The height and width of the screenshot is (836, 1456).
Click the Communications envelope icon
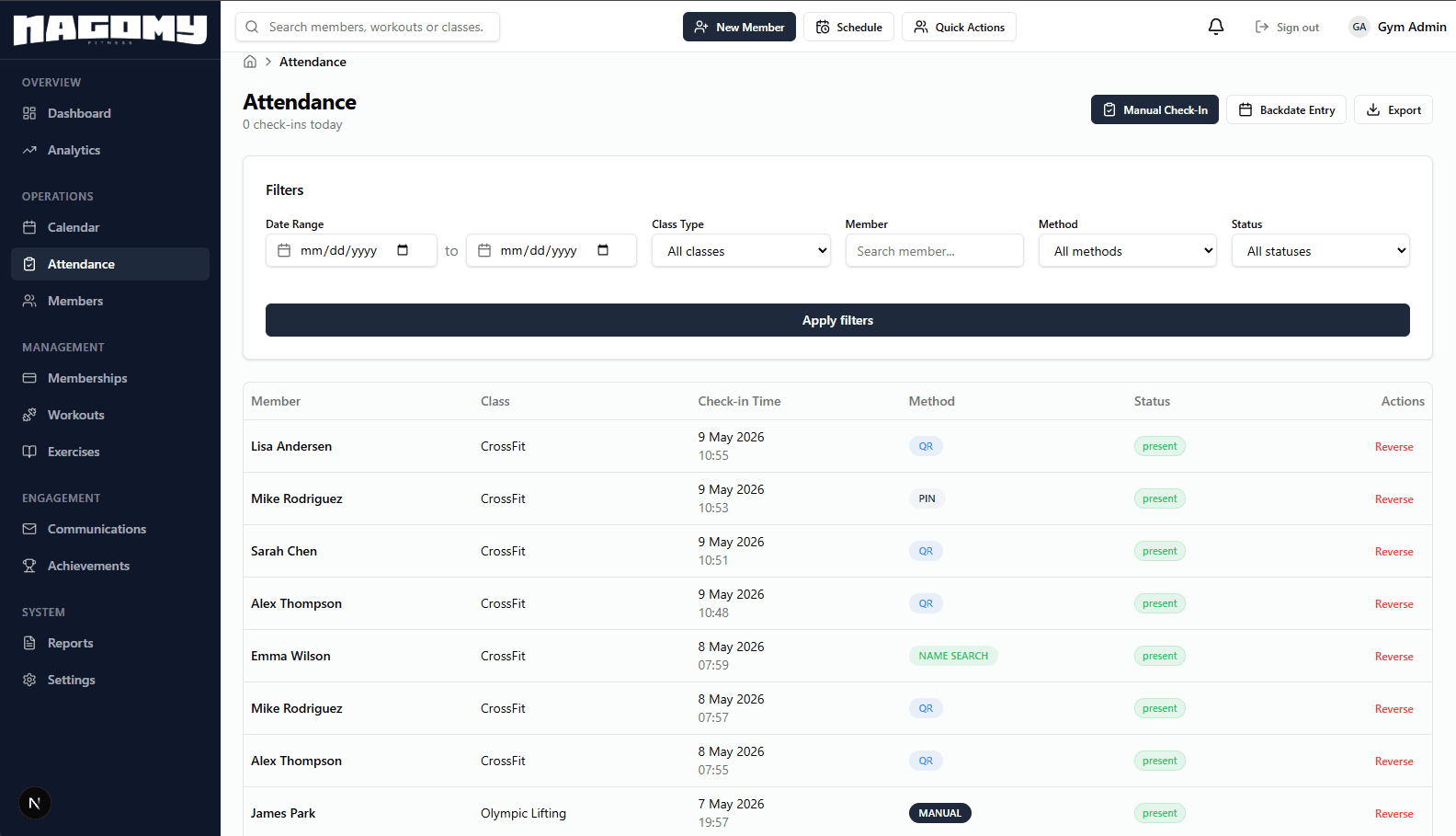click(x=29, y=529)
